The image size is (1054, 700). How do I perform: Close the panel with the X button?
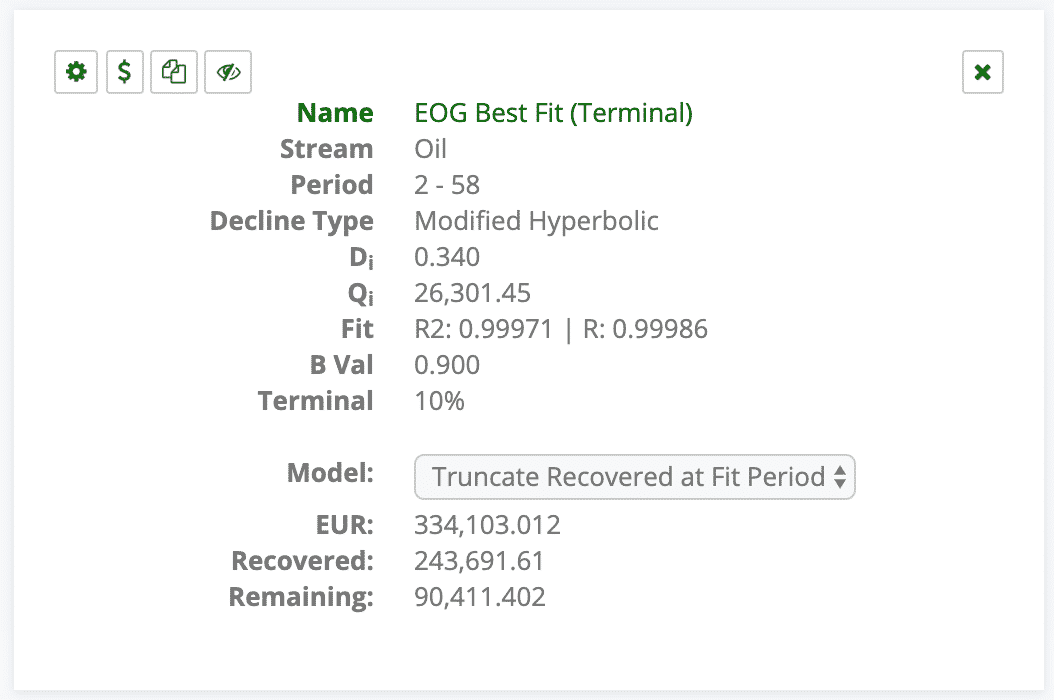click(982, 72)
